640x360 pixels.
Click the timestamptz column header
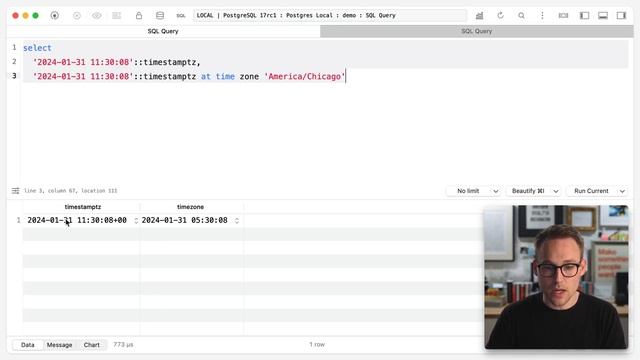coord(82,207)
